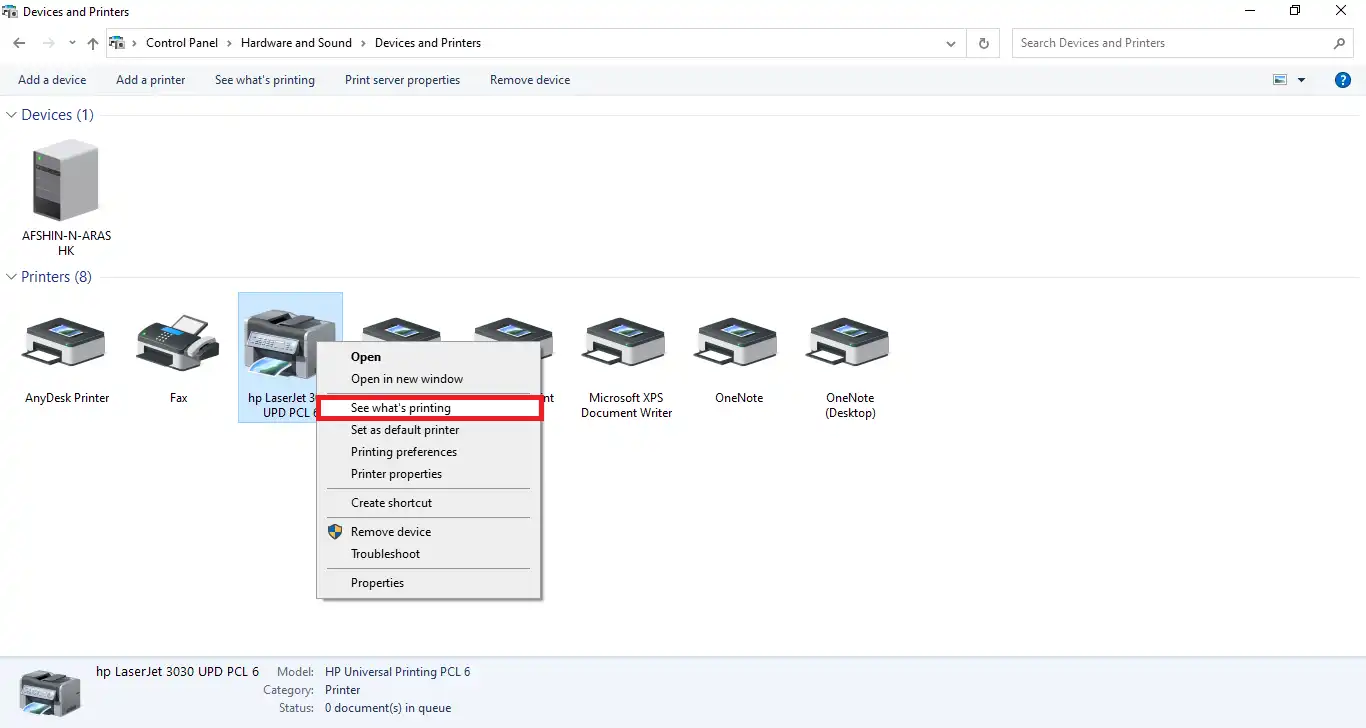Click the AFSHIN-N-ARASHK computer icon
The height and width of the screenshot is (728, 1366).
(66, 181)
